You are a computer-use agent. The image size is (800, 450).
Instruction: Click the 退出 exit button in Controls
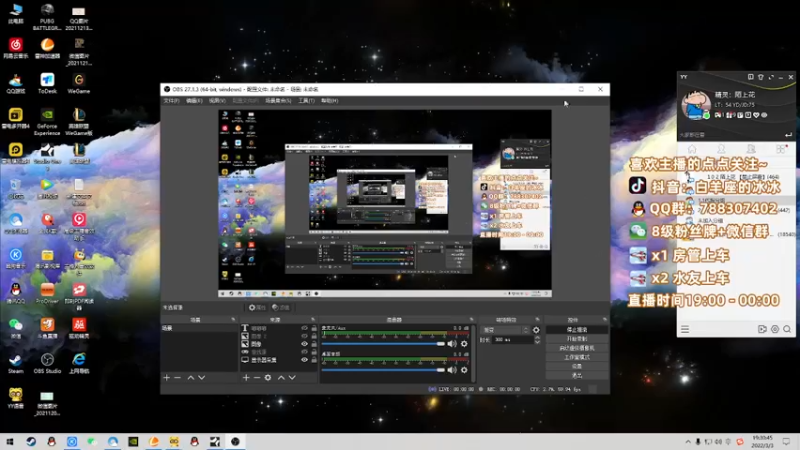[x=577, y=376]
